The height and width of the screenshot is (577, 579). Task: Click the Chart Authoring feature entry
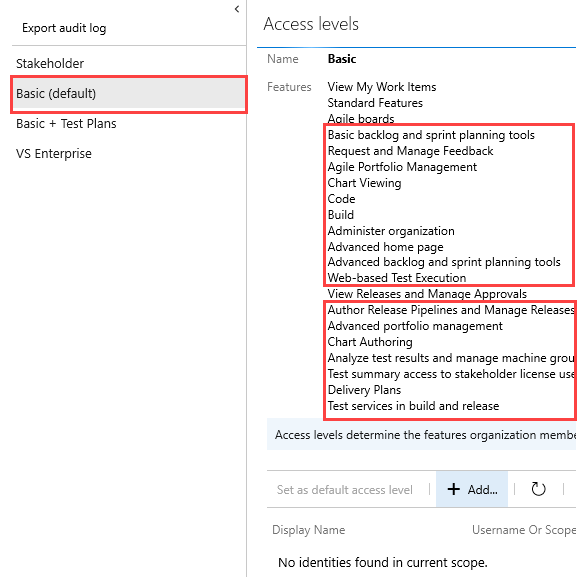click(370, 342)
